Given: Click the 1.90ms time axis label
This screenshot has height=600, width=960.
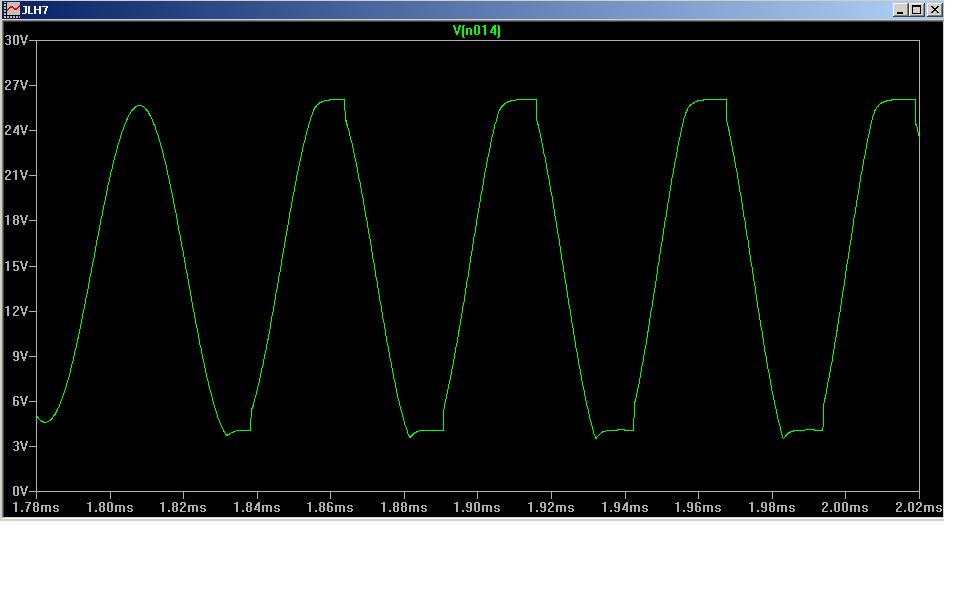Looking at the screenshot, I should point(477,508).
